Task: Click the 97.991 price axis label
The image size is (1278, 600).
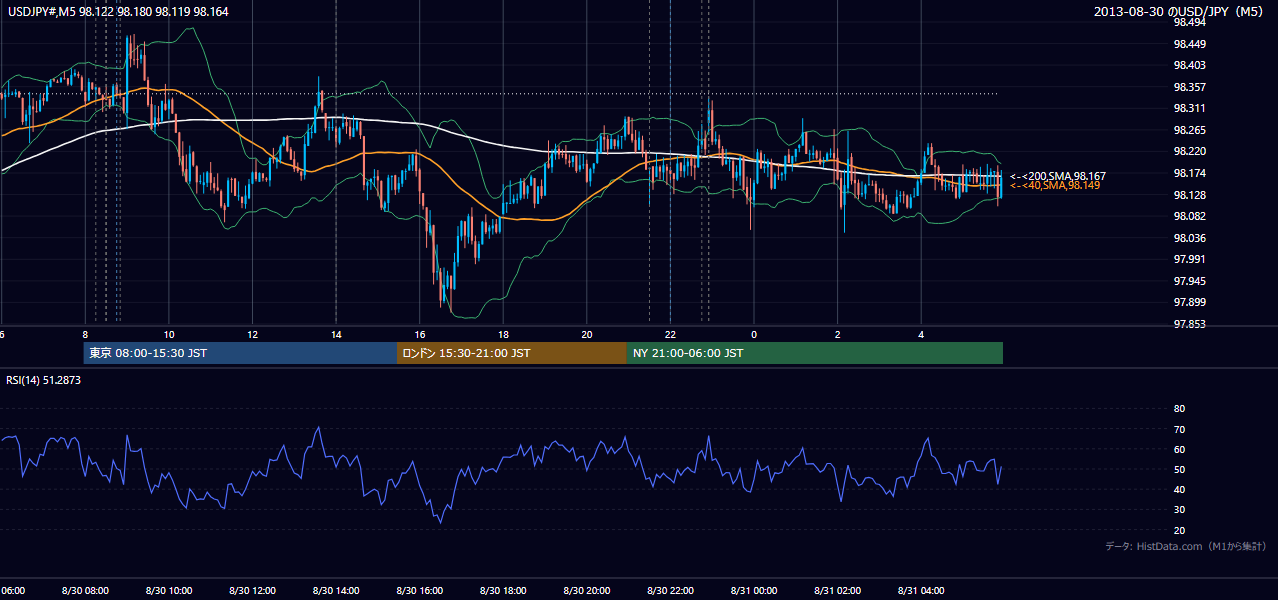Action: pos(1188,259)
